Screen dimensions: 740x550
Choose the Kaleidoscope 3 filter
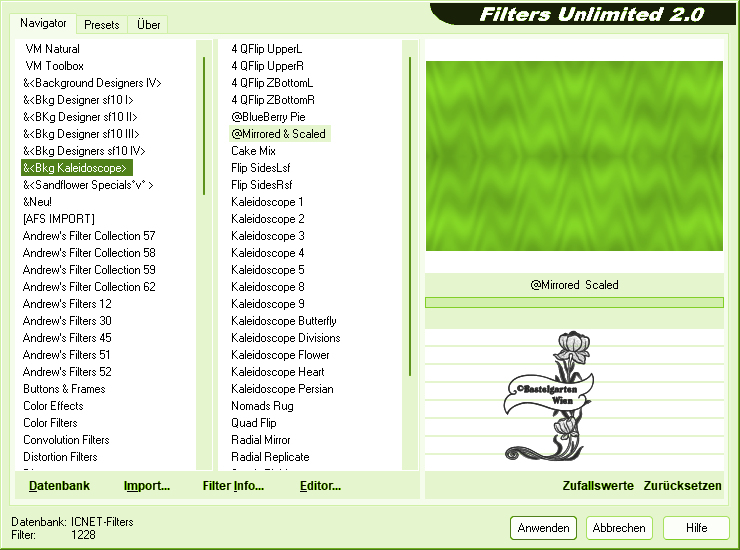pos(268,236)
